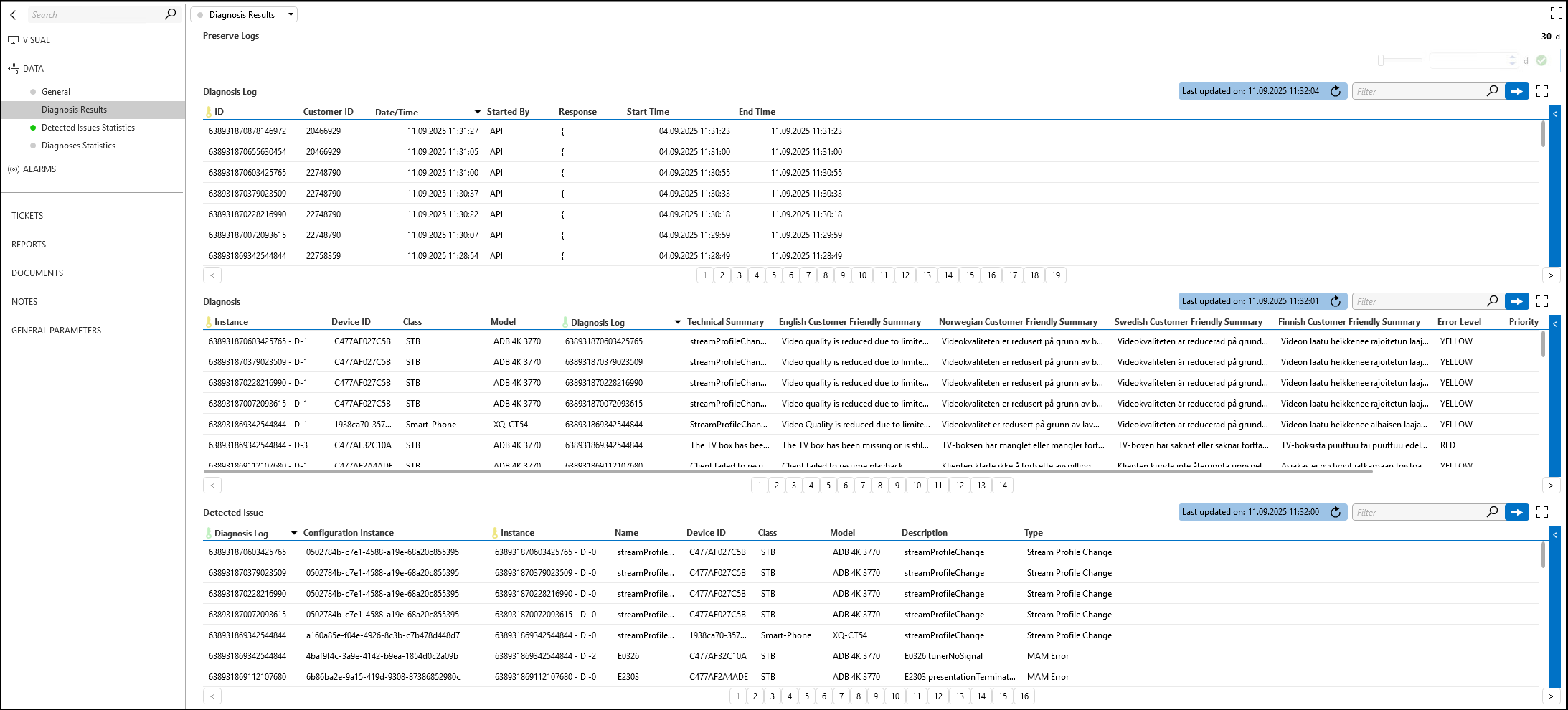Viewport: 1568px width, 710px height.
Task: Confirm preserve logs with green checkmark
Action: (x=1541, y=60)
